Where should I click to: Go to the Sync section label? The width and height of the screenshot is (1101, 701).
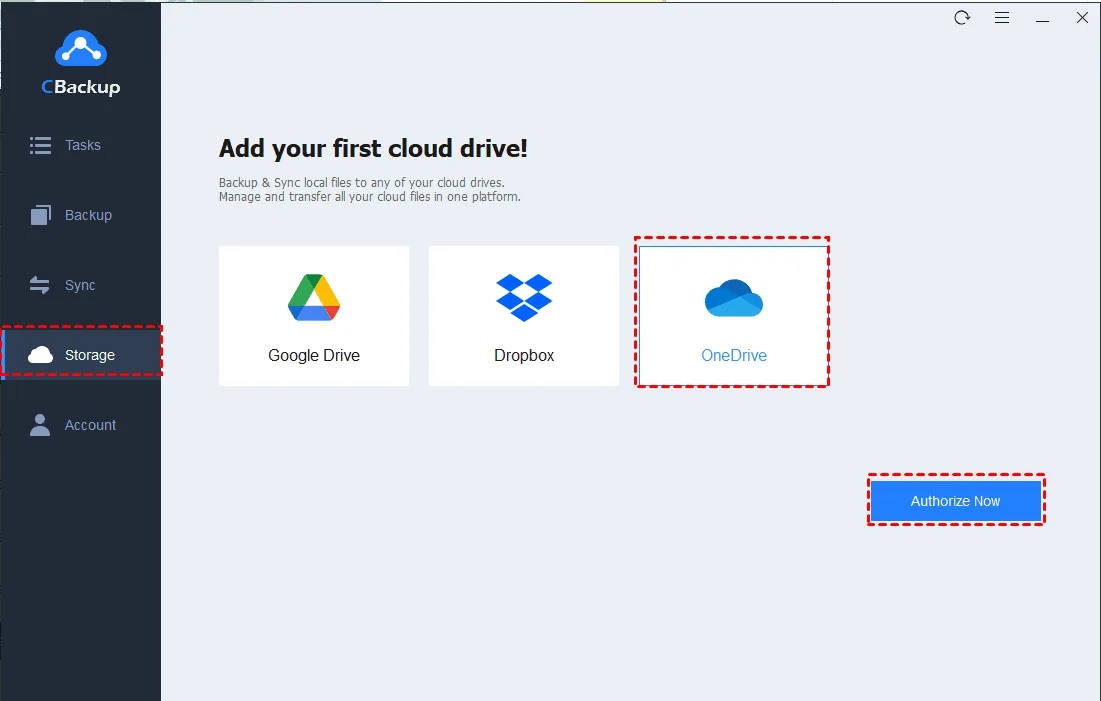coord(80,285)
